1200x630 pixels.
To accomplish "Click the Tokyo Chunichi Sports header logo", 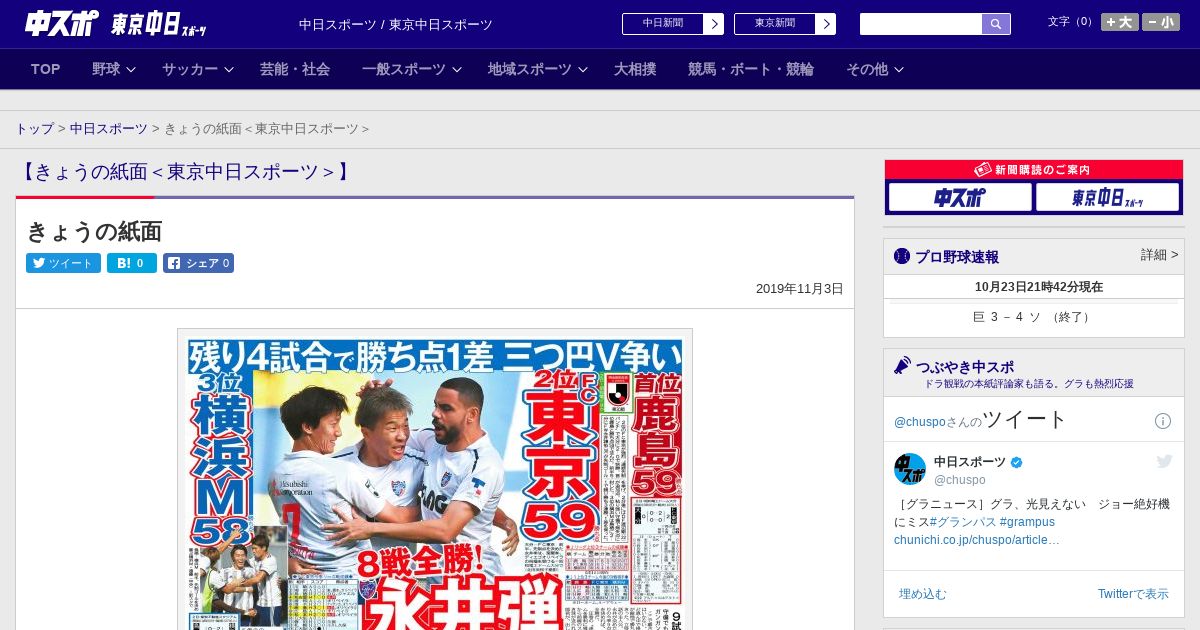I will (x=158, y=24).
